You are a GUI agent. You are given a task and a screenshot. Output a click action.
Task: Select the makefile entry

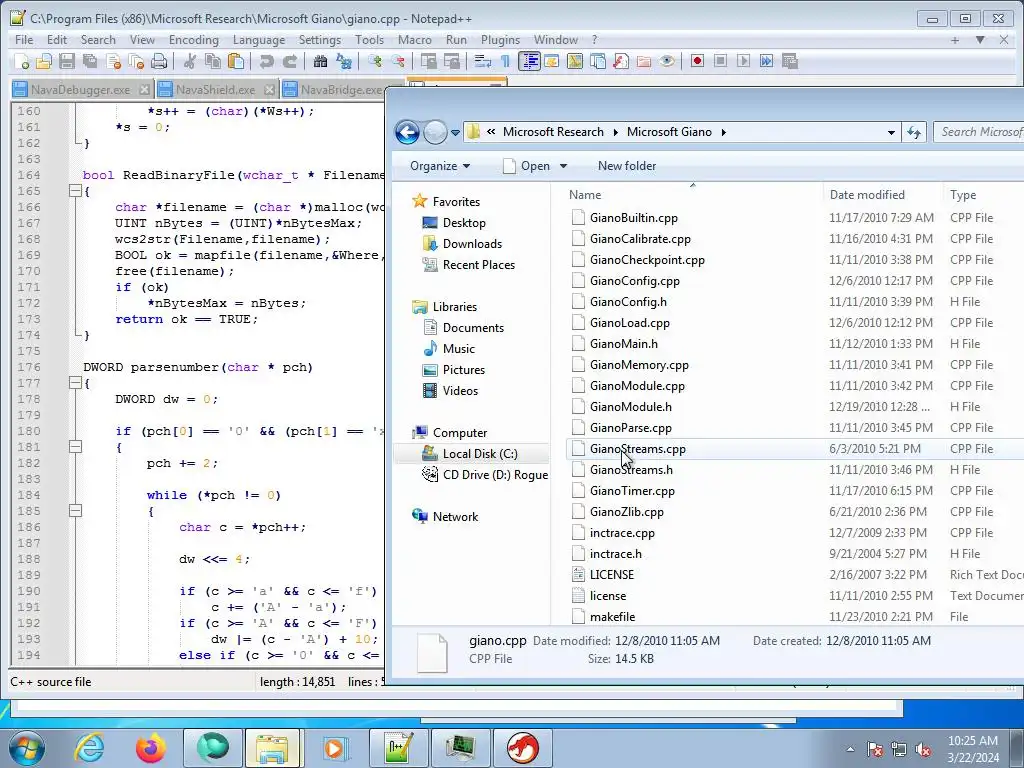tap(612, 616)
